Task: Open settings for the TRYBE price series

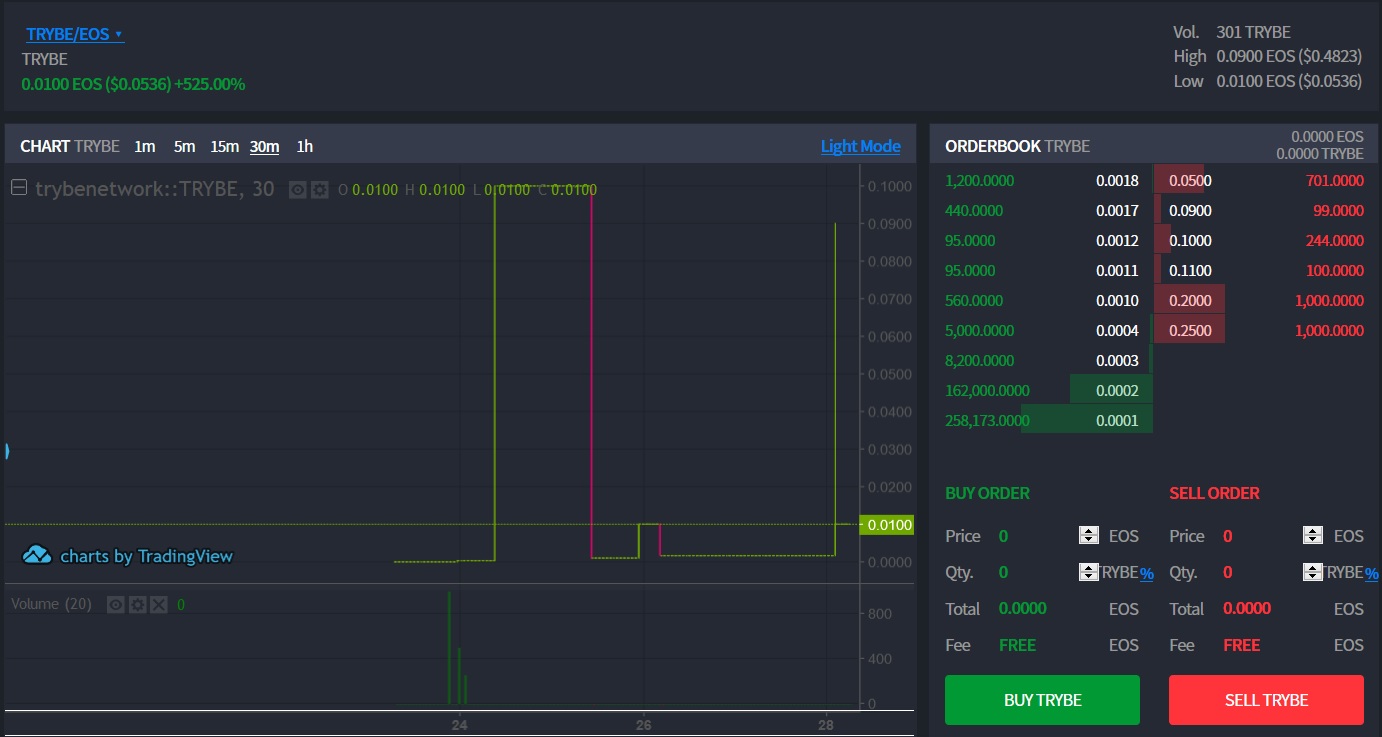Action: [319, 189]
